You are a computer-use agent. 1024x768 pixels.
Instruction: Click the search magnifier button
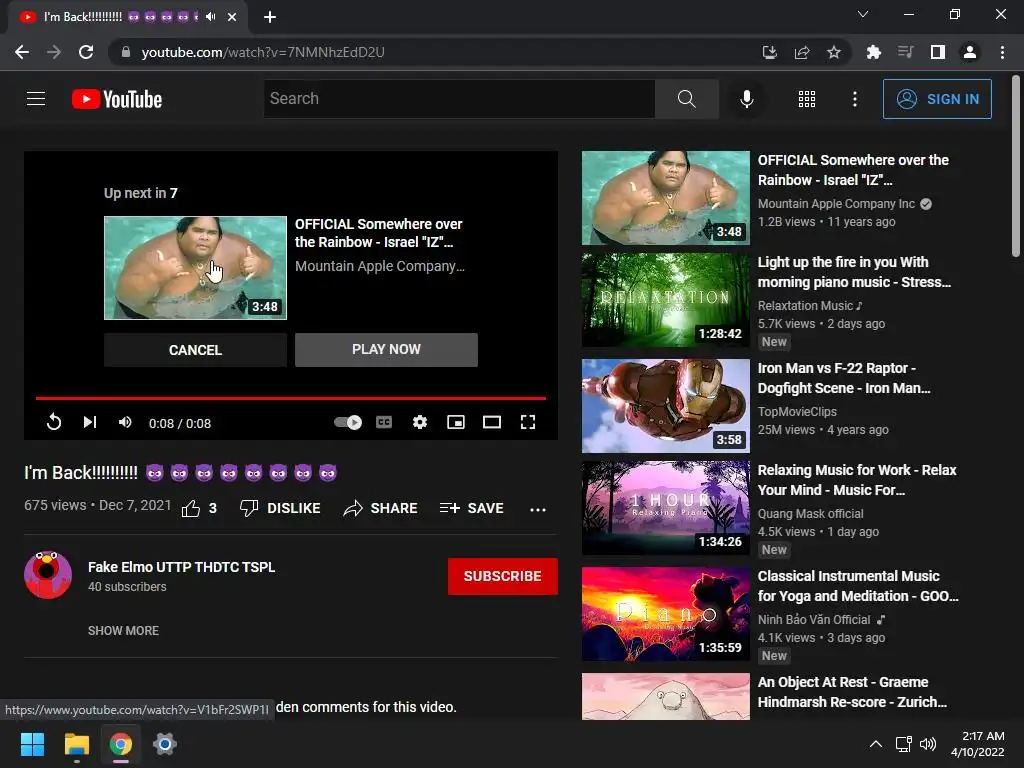[686, 99]
